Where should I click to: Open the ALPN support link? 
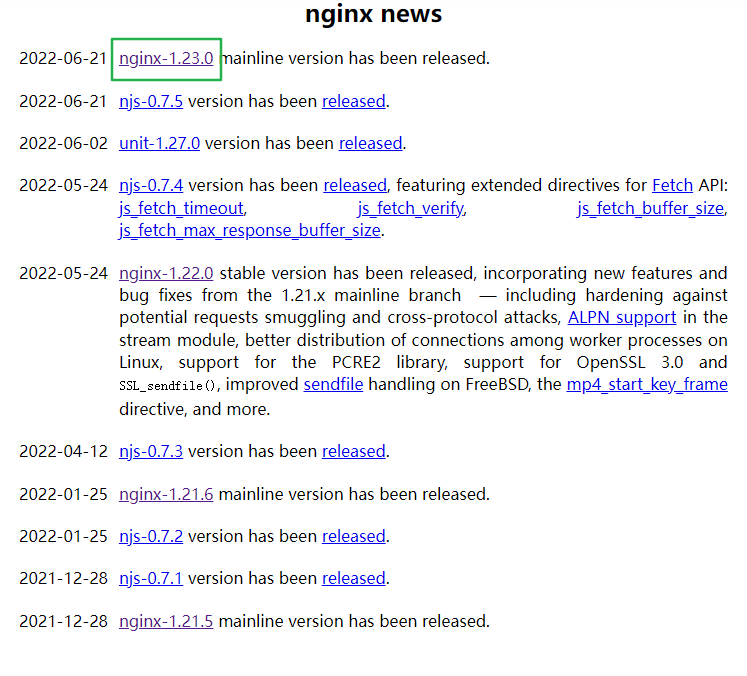[x=622, y=317]
